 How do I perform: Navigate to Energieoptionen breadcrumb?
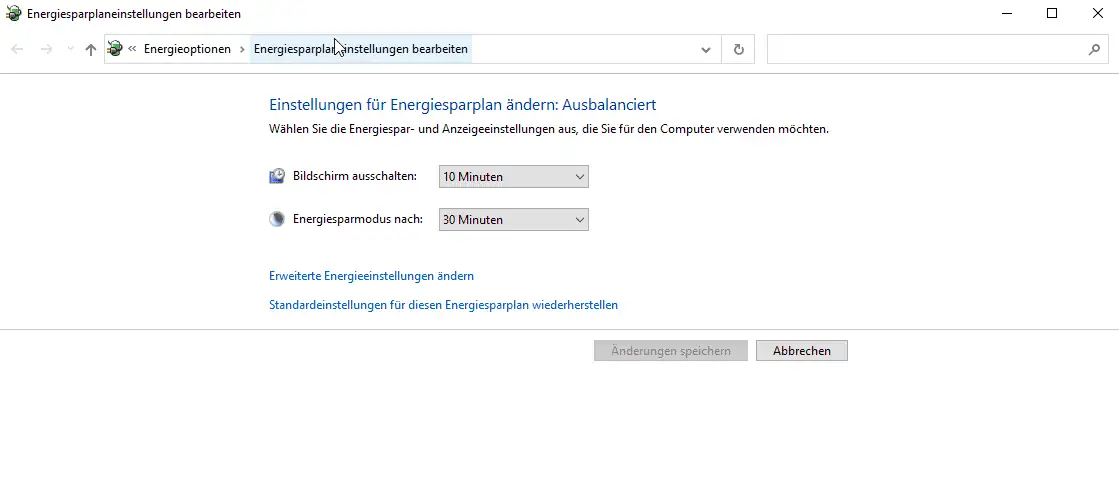[187, 49]
